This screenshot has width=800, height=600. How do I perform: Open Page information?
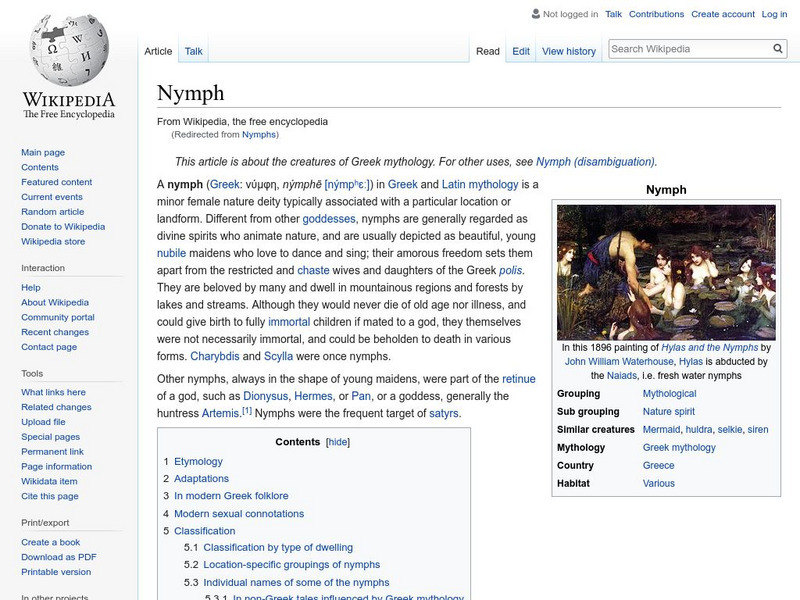pos(57,466)
